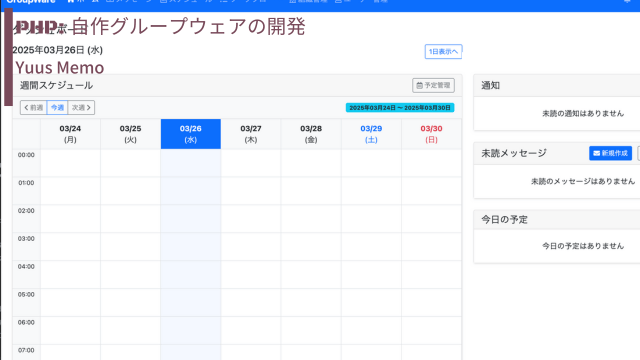The height and width of the screenshot is (360, 640).
Task: Click the 06:00 time label
Action: pyautogui.click(x=26, y=322)
